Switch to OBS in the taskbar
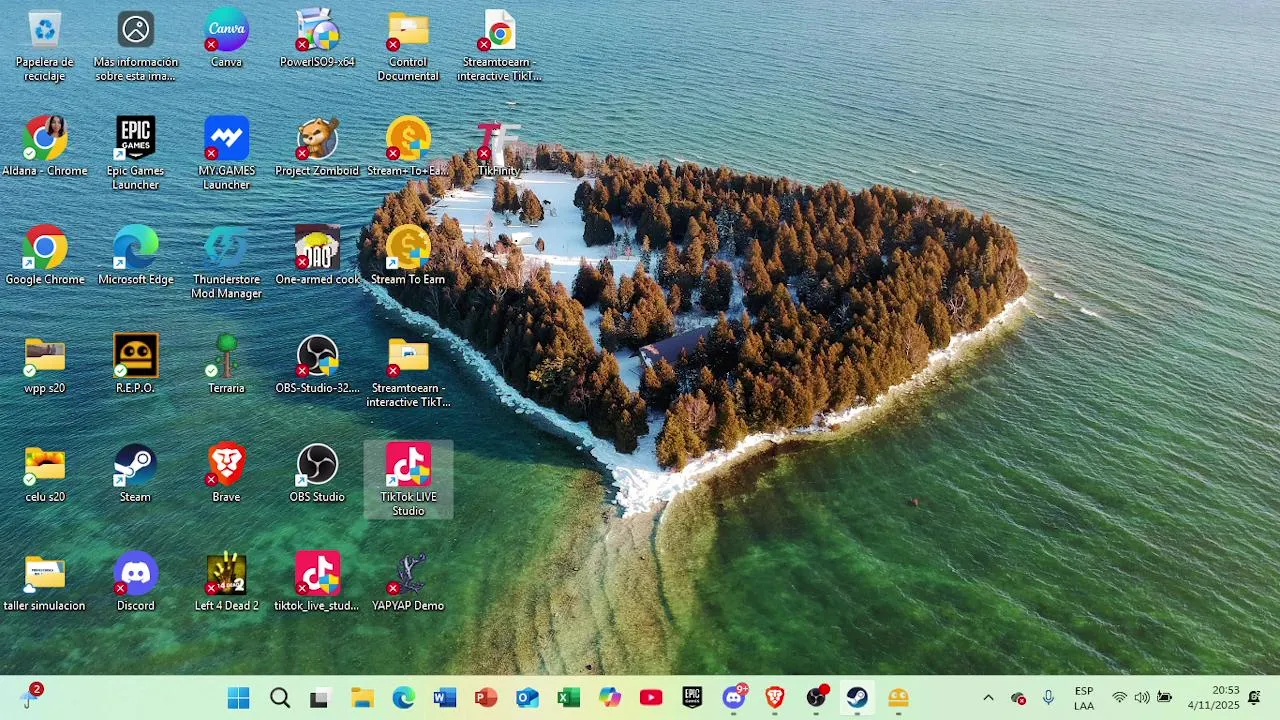 [x=816, y=698]
